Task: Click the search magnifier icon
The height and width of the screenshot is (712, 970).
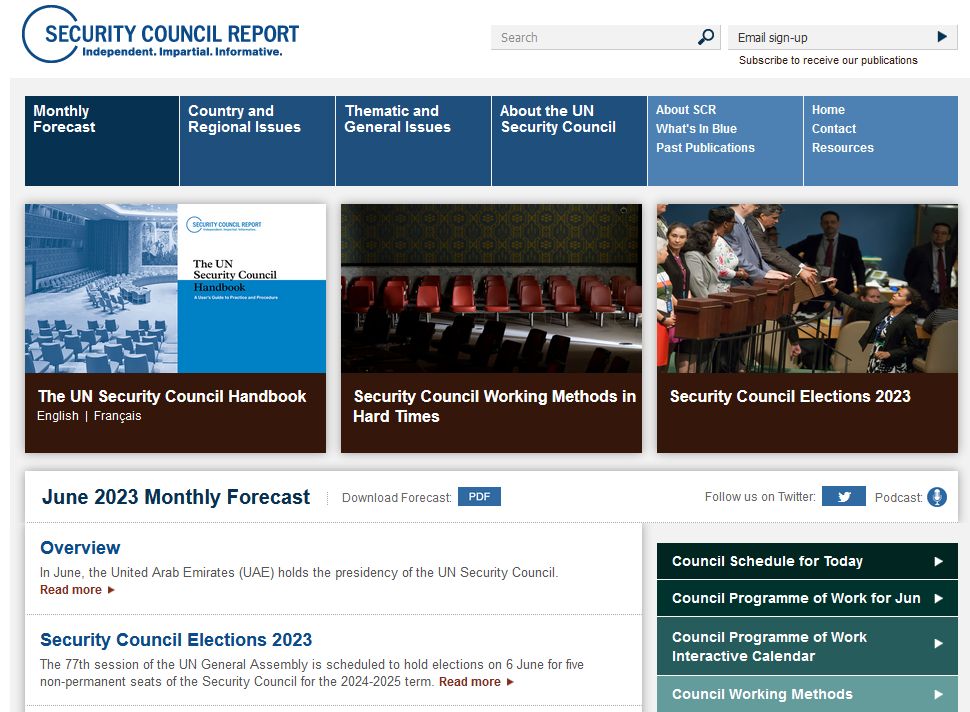Action: (706, 37)
